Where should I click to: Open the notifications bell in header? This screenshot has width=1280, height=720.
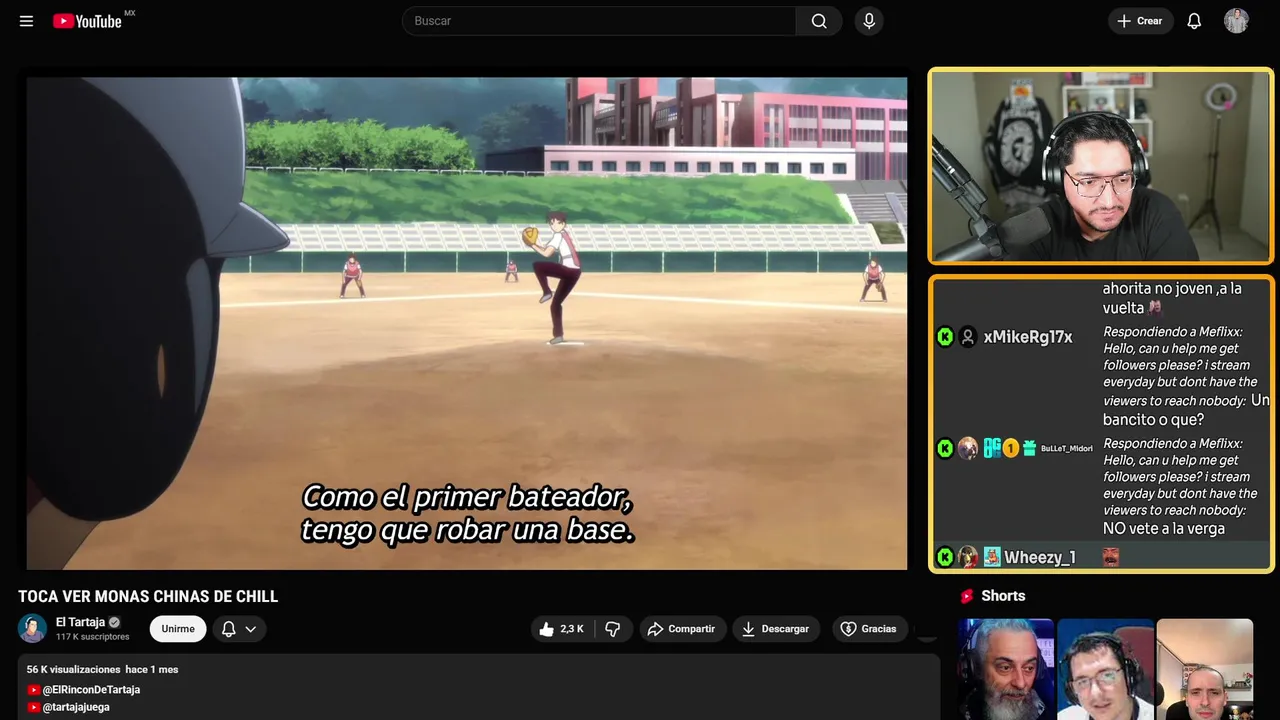[1194, 21]
